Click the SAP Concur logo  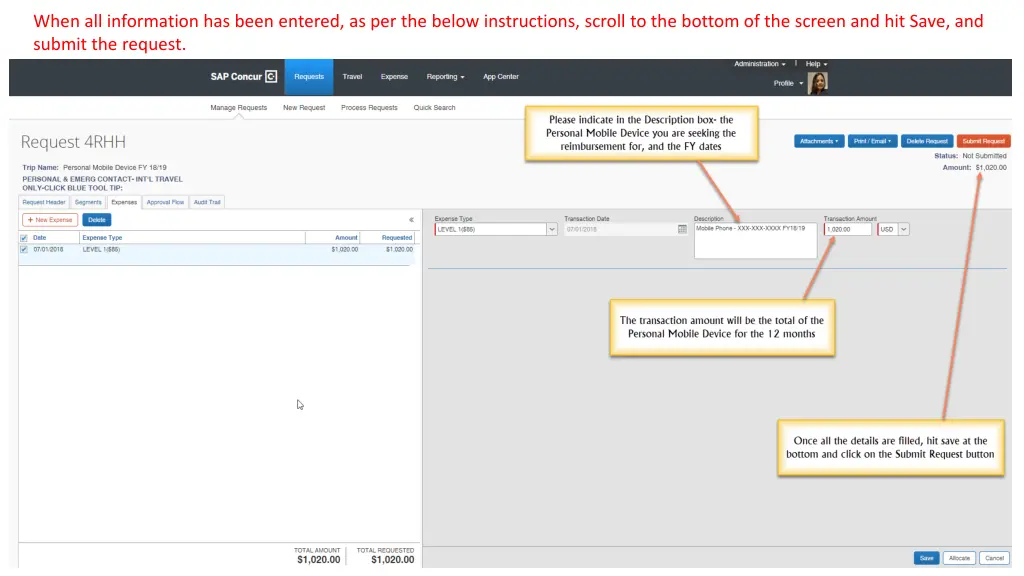click(243, 77)
